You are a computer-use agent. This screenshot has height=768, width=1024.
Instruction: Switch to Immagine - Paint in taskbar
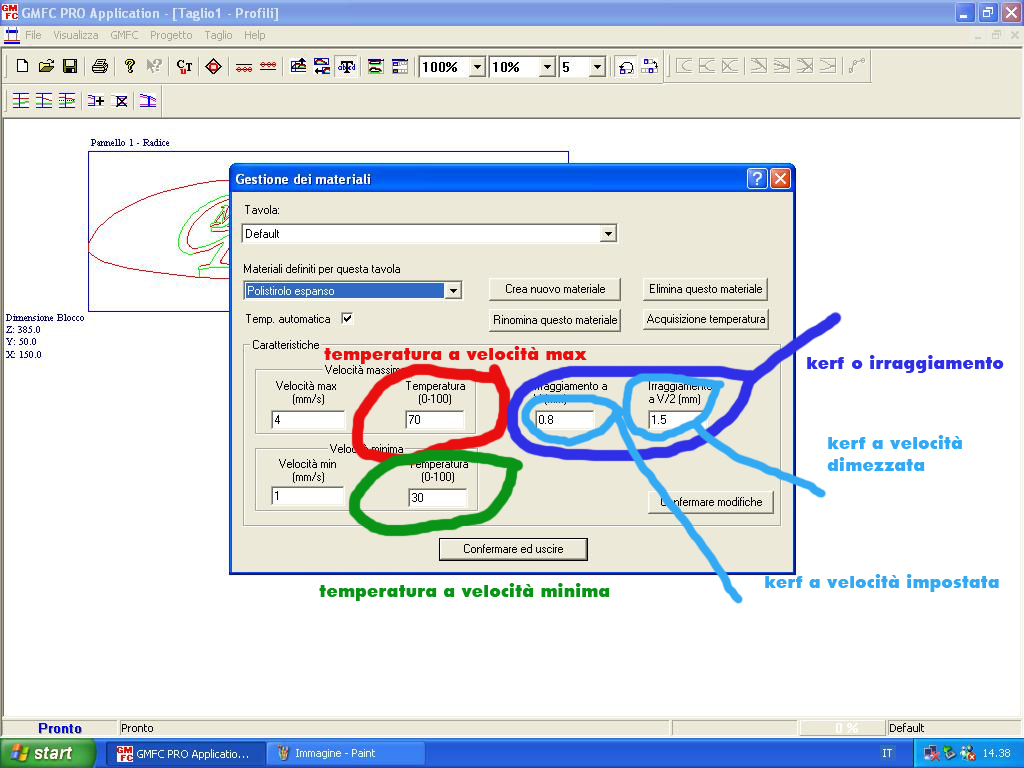[x=346, y=753]
